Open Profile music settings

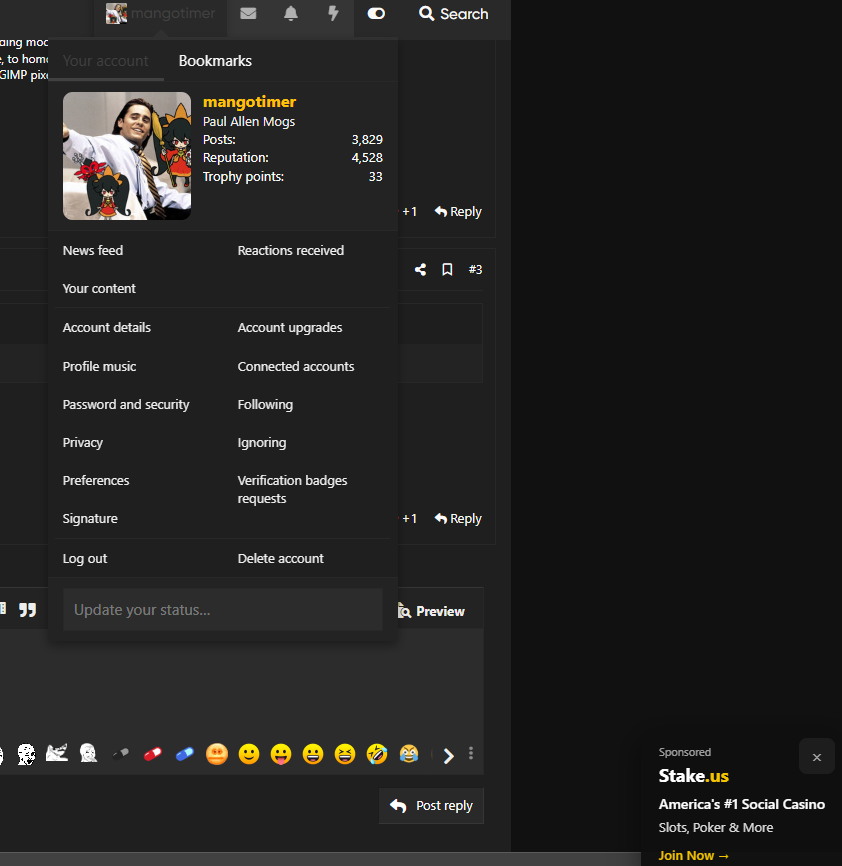pos(99,366)
